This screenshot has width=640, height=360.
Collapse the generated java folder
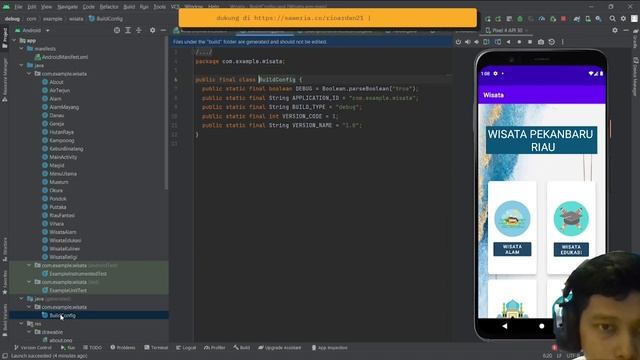pyautogui.click(x=22, y=299)
